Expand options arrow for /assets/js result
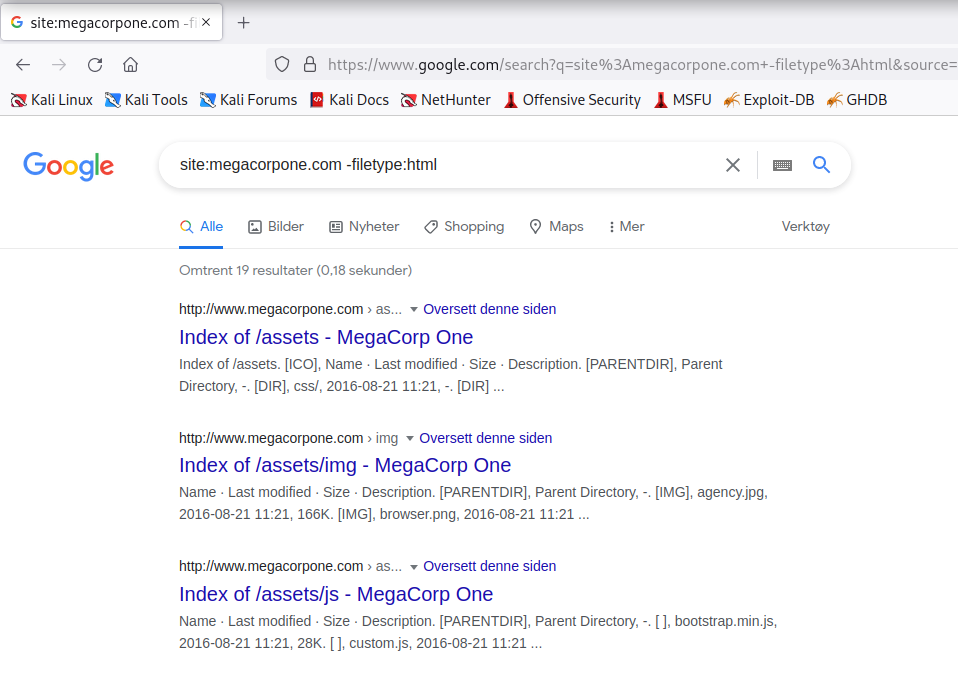 [414, 567]
